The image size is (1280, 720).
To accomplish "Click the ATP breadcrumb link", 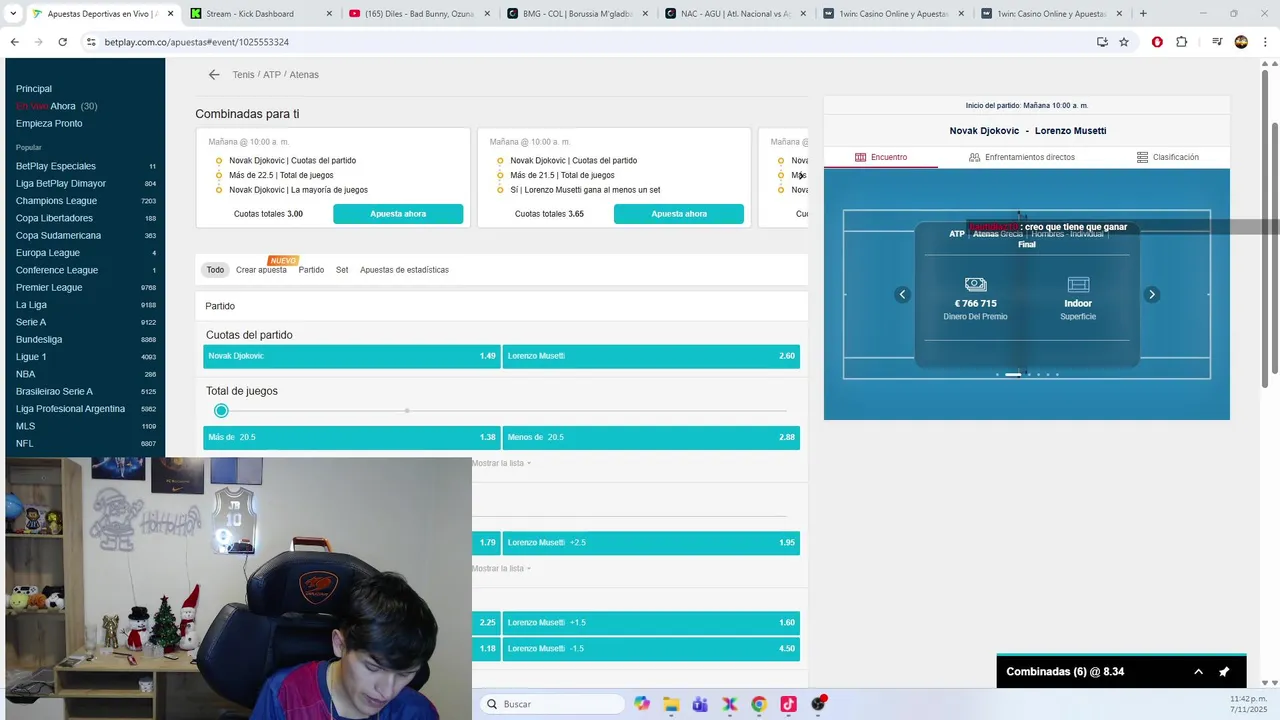I will [x=272, y=75].
